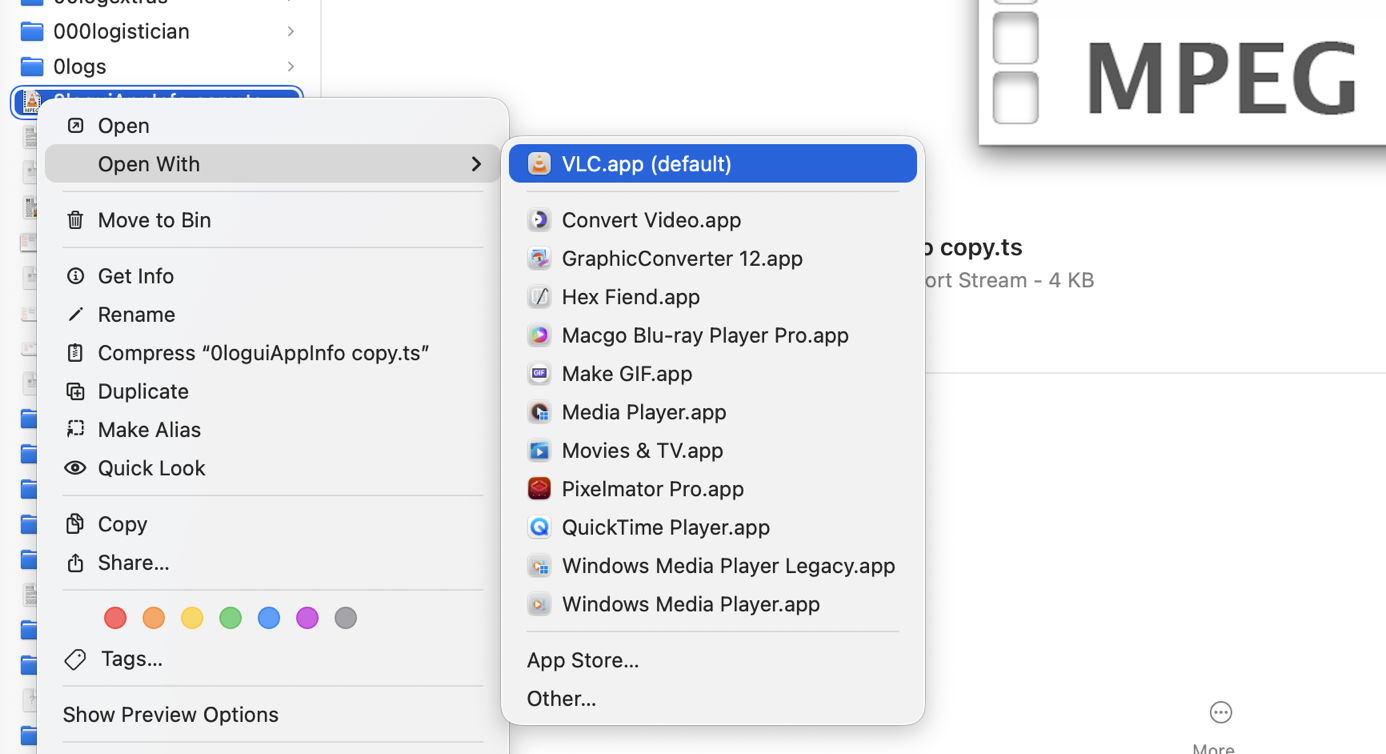This screenshot has width=1386, height=754.
Task: Click the Make Alias icon
Action: click(75, 429)
